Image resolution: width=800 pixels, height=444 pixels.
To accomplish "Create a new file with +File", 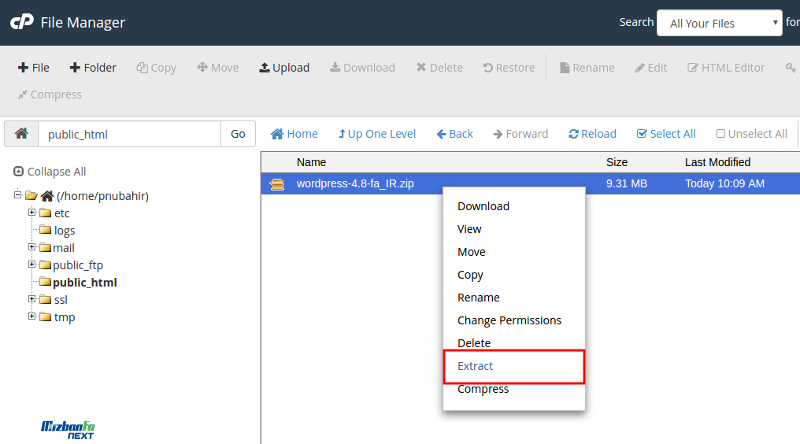I will pos(33,68).
